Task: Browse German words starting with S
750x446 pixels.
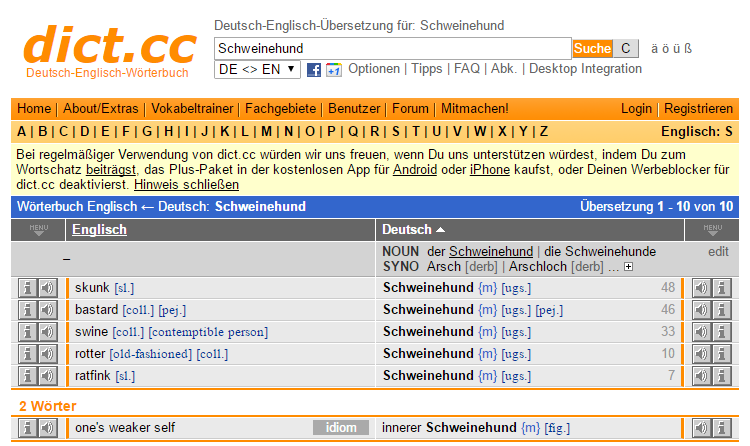Action: point(396,132)
